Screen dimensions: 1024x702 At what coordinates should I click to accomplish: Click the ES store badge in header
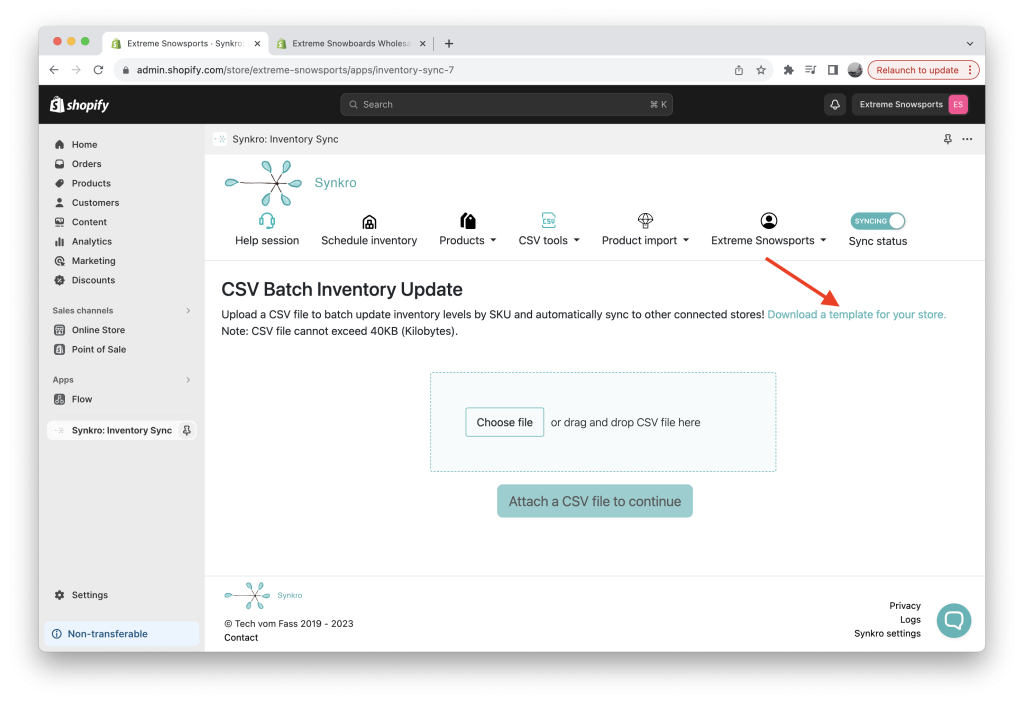(958, 104)
